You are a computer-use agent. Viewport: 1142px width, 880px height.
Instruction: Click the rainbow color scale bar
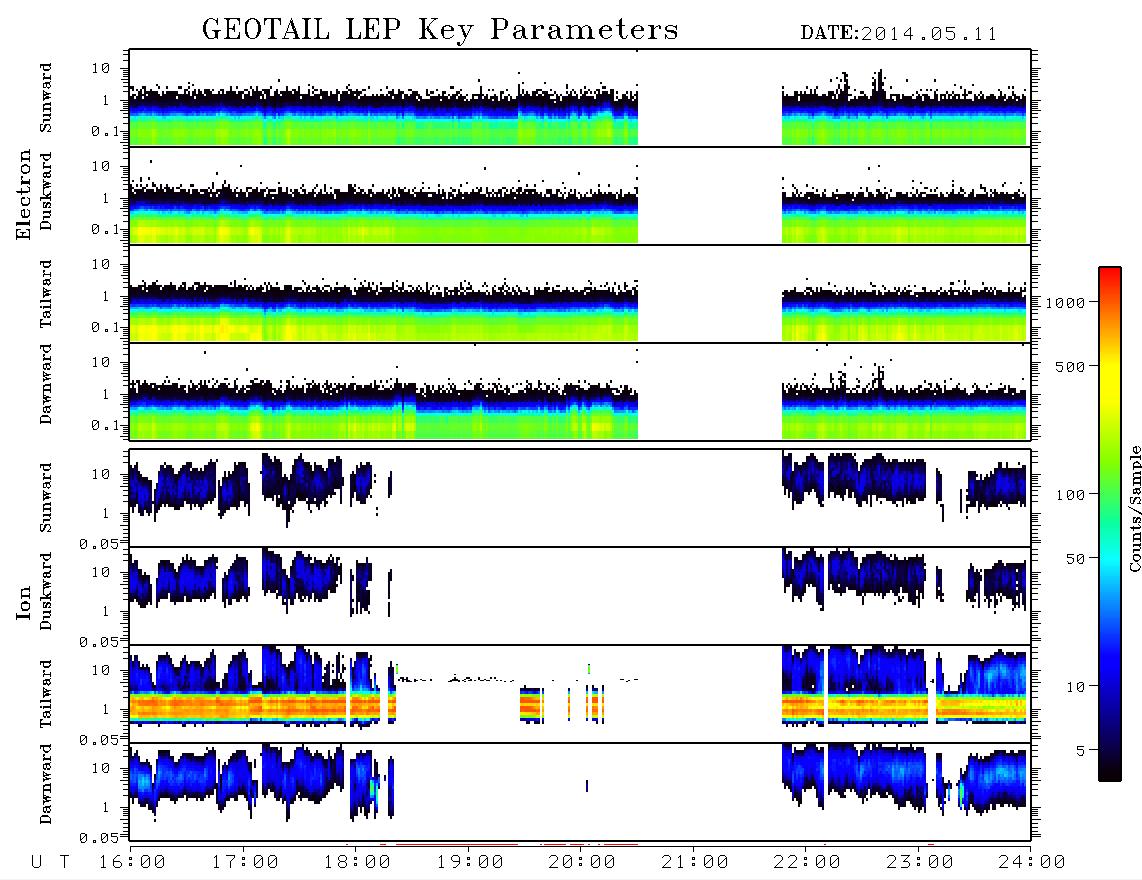(x=1110, y=524)
